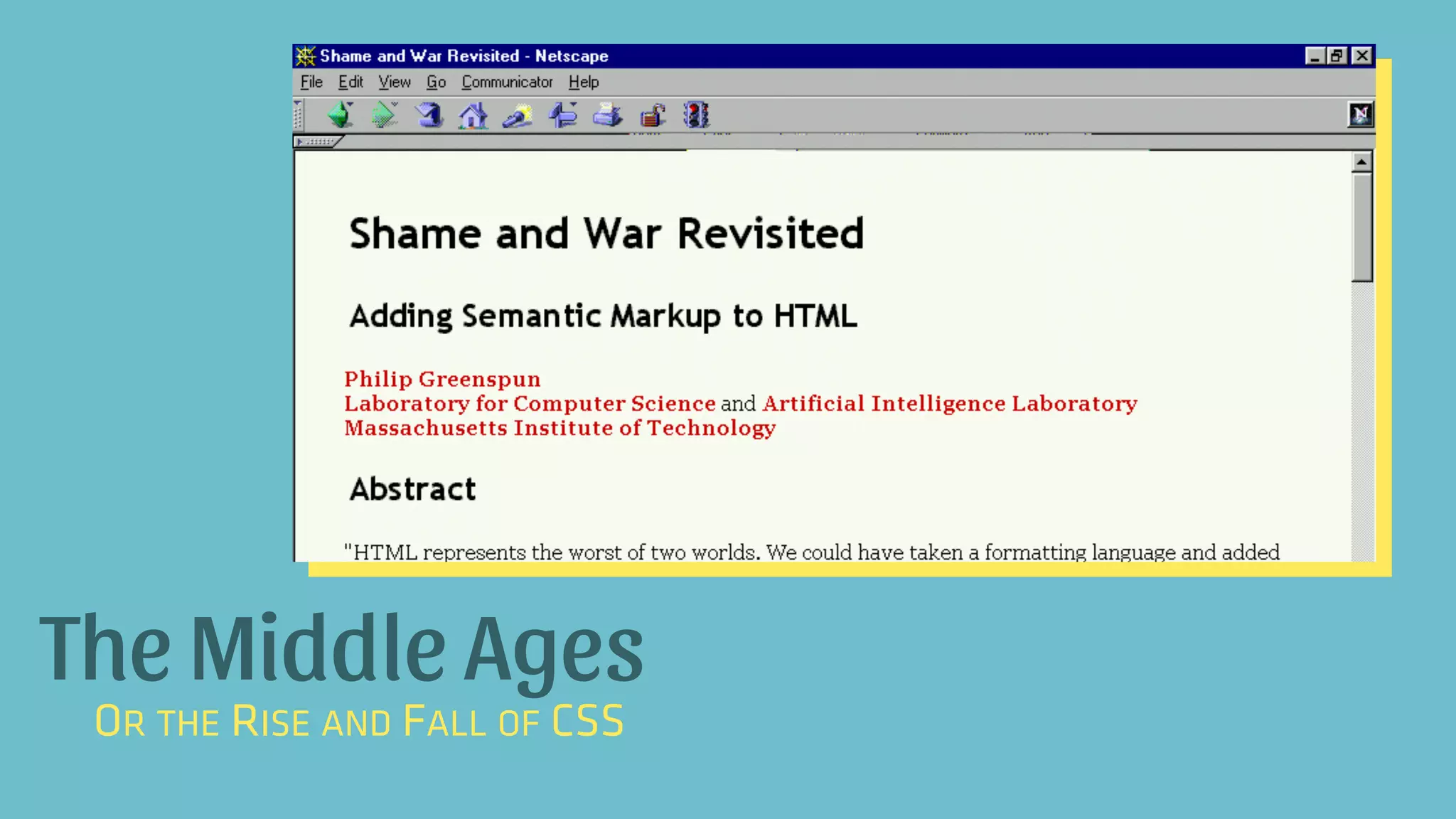
Task: Click the Shame and War Revisited heading
Action: [x=606, y=234]
